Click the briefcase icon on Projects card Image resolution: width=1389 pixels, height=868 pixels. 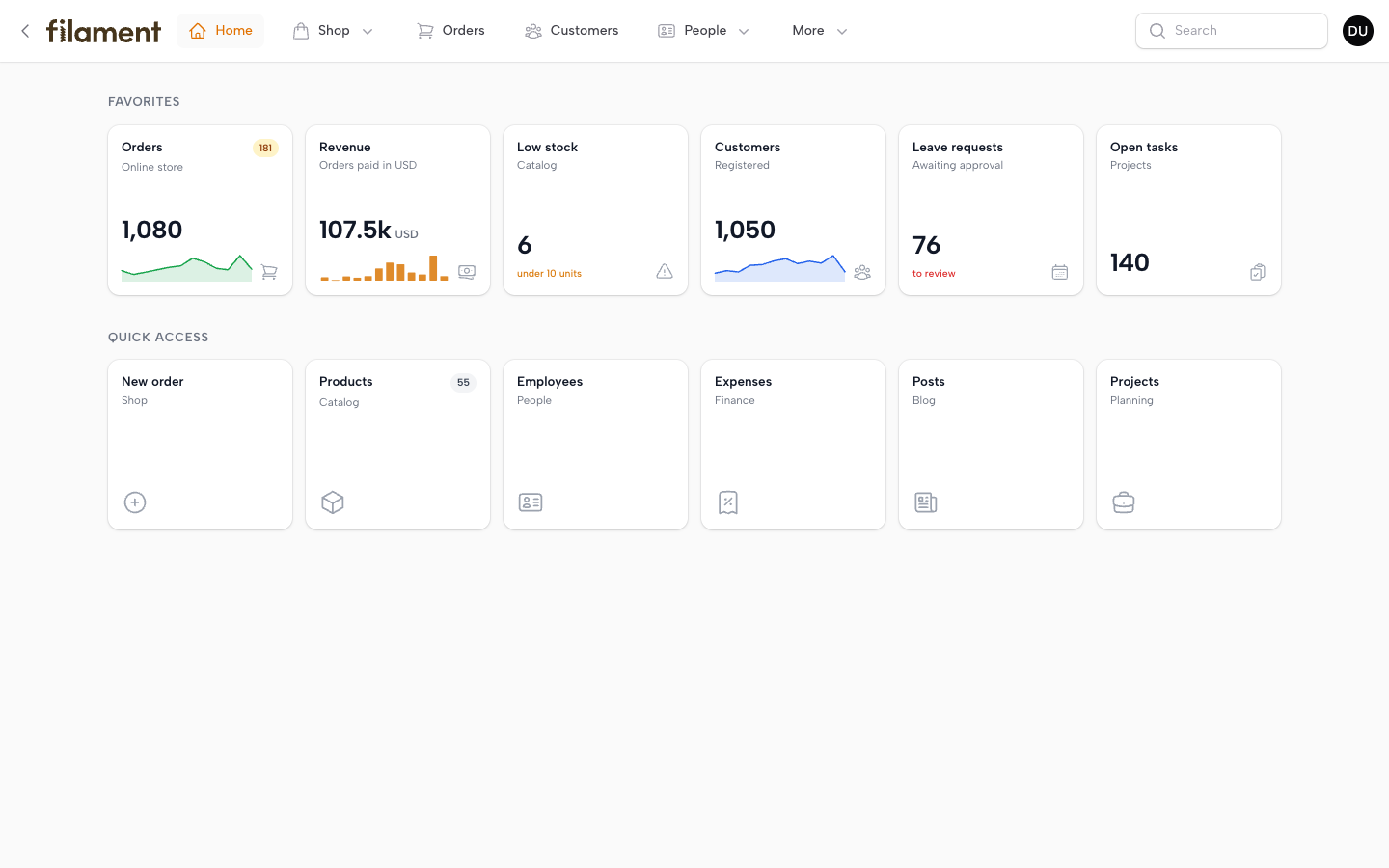coord(1124,502)
